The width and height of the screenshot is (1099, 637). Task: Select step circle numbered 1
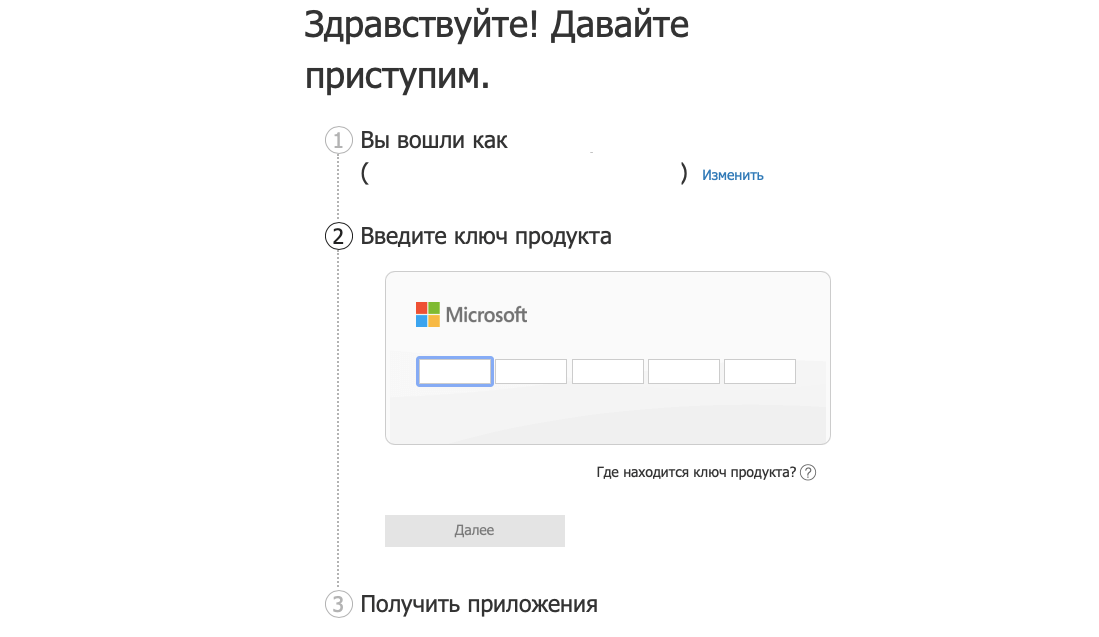click(x=338, y=140)
